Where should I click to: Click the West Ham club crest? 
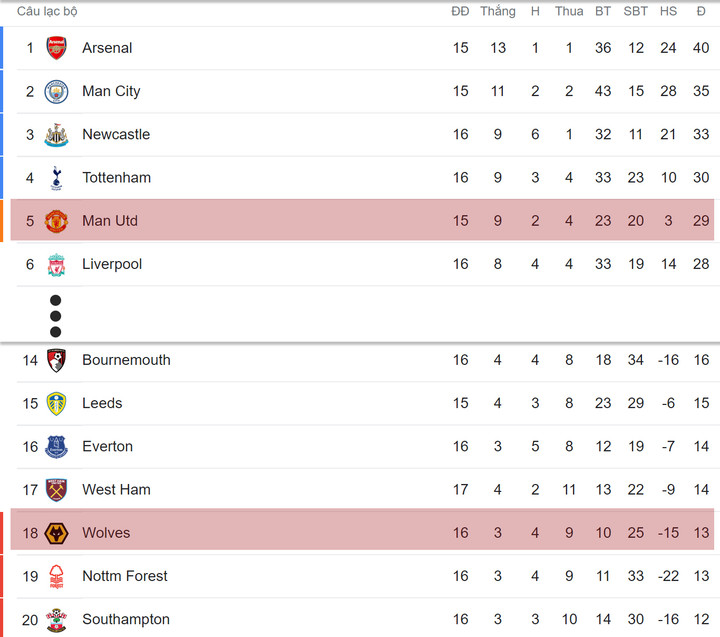tap(56, 490)
